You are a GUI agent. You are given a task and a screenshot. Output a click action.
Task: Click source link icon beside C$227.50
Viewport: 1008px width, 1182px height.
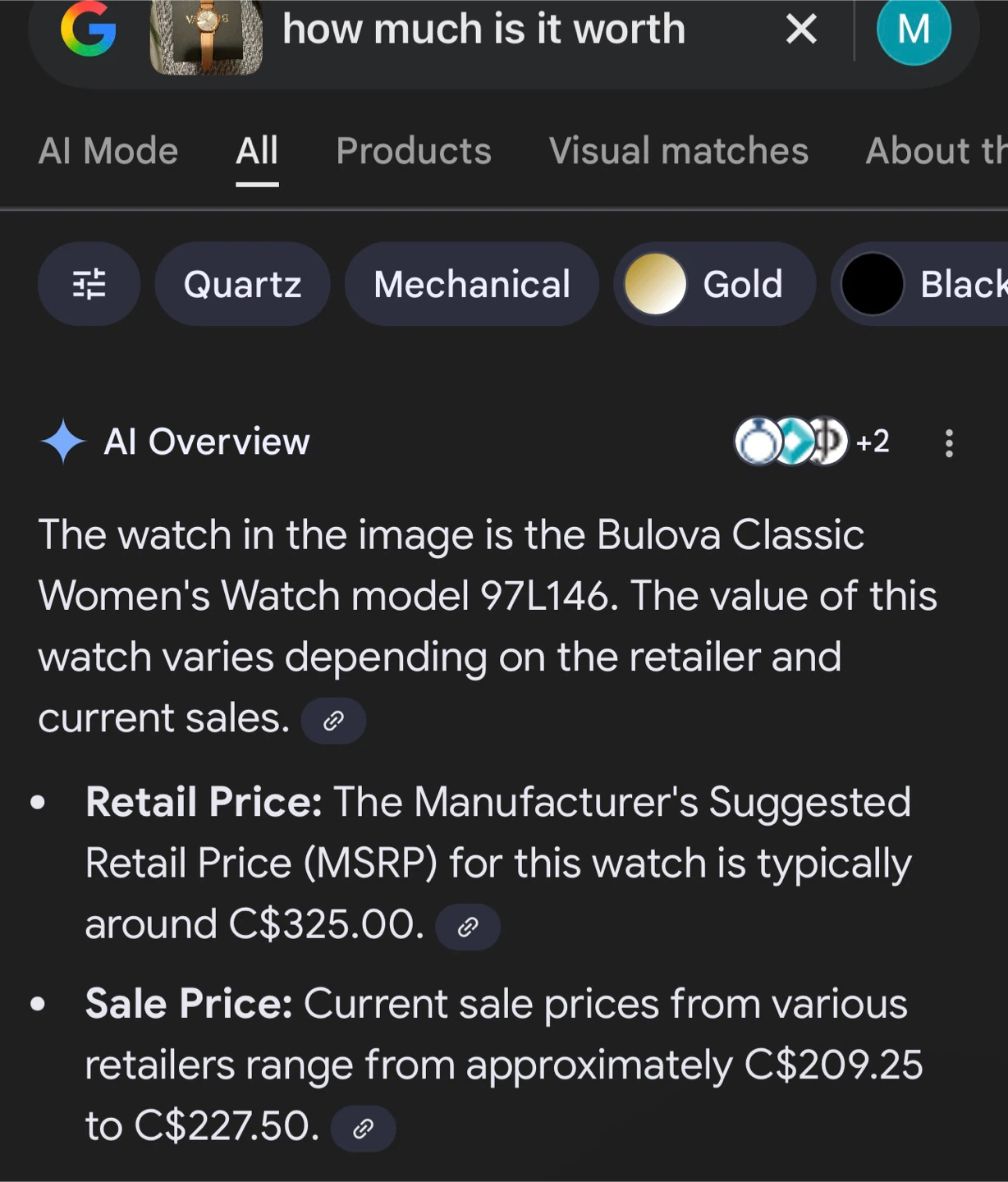pos(363,1129)
